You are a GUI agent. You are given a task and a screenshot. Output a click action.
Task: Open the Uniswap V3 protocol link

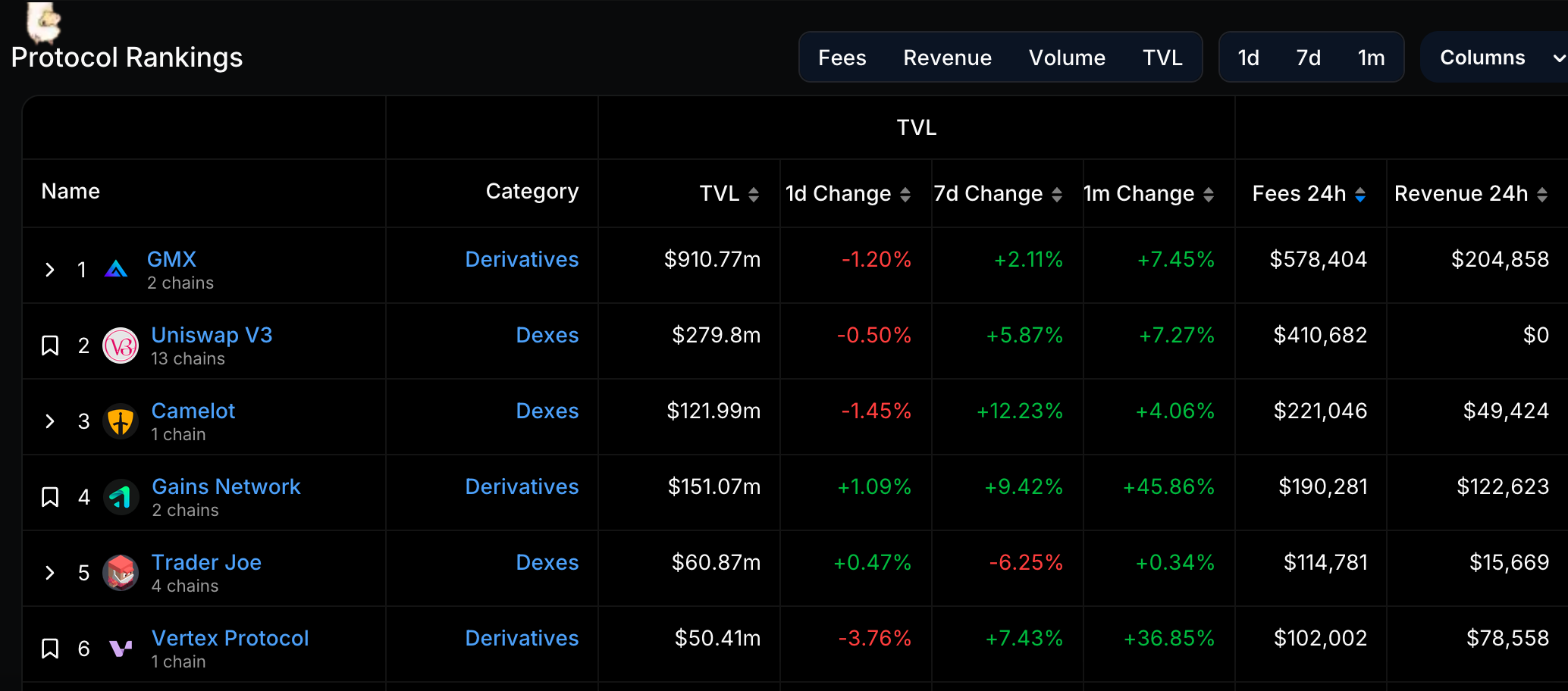click(212, 335)
